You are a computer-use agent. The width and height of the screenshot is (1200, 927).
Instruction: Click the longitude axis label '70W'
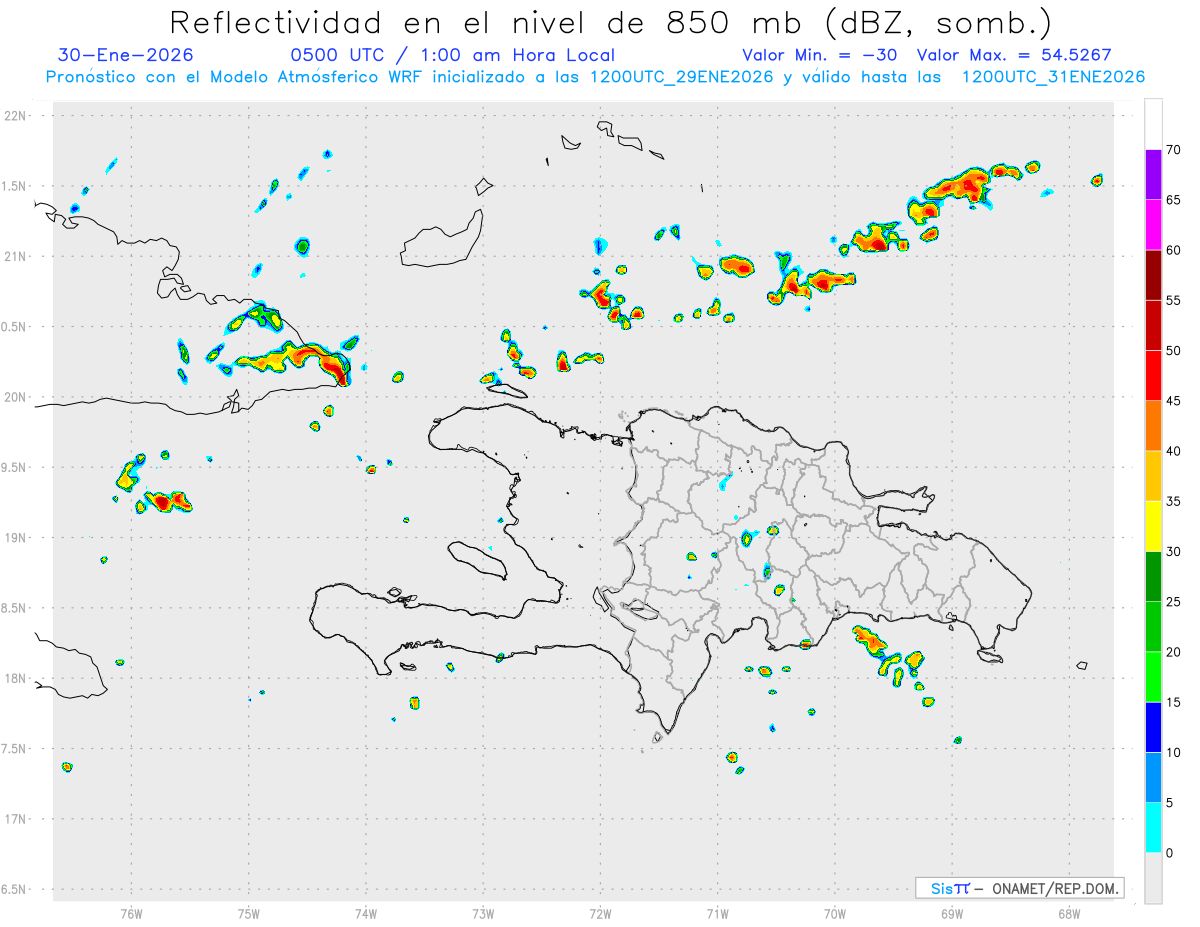click(835, 913)
